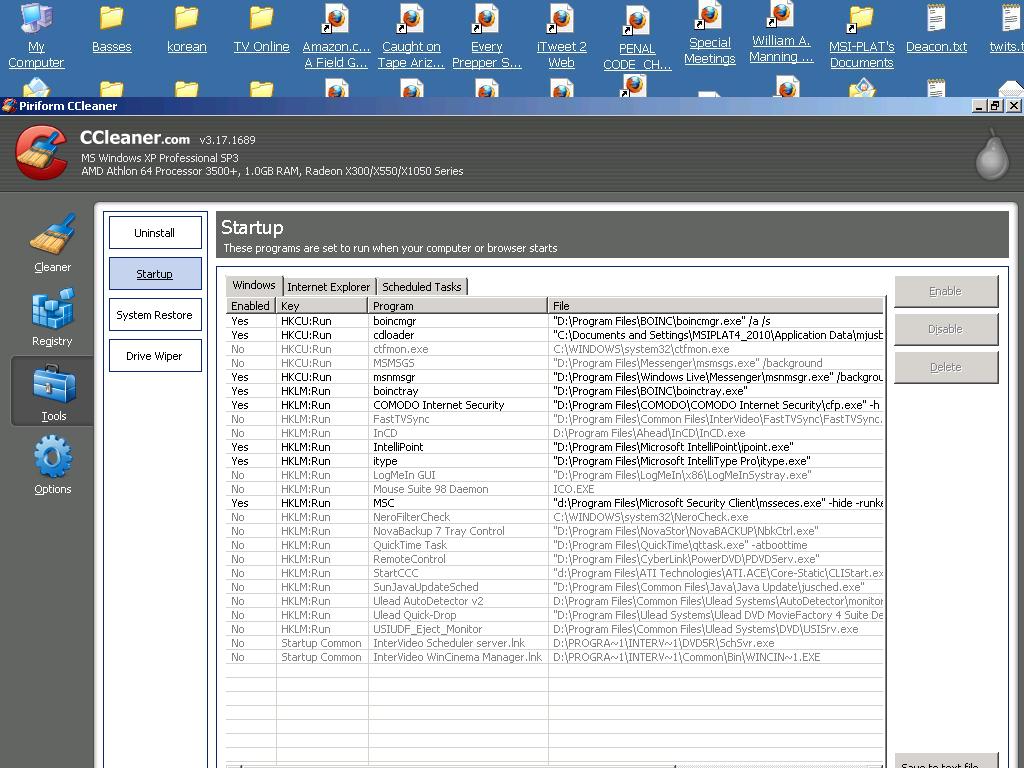Select the InCD startup entry
The image size is (1024, 768).
tap(554, 433)
